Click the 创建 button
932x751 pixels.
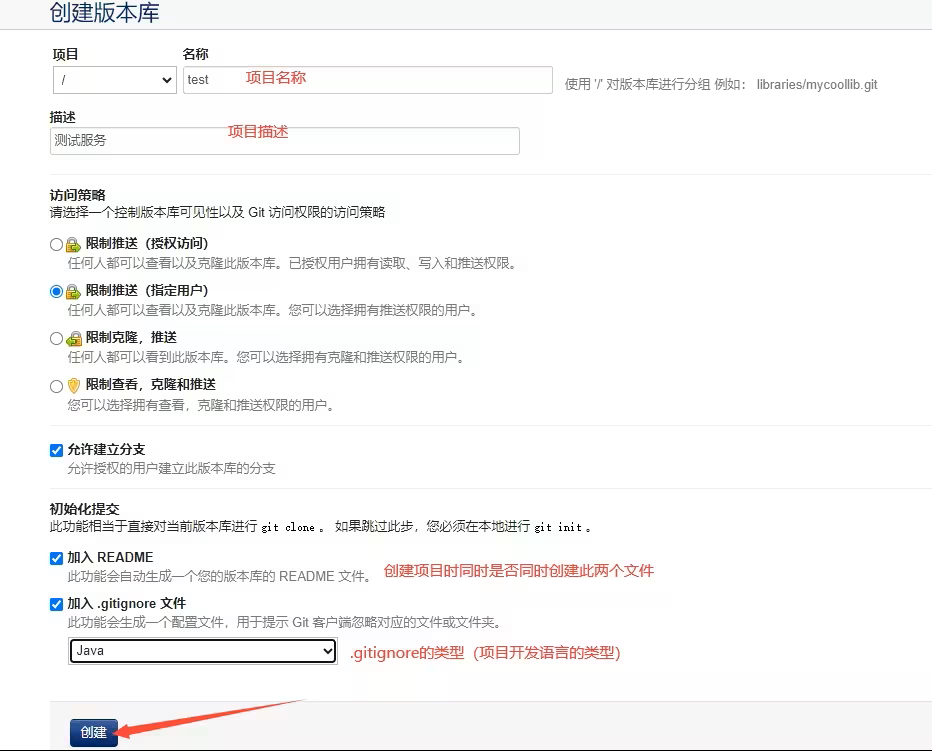click(94, 732)
